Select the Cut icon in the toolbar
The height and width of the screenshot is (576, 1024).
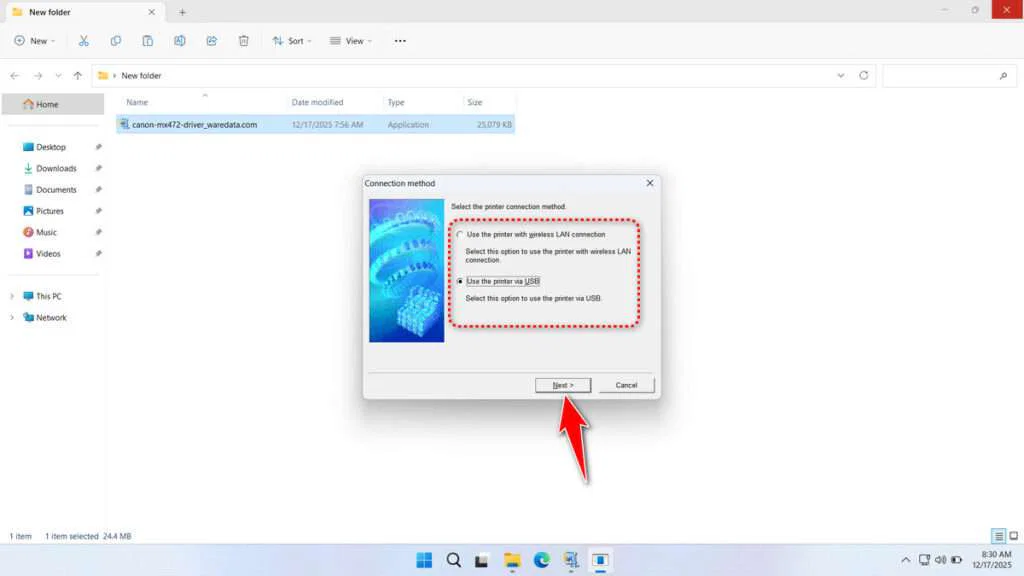tap(84, 40)
